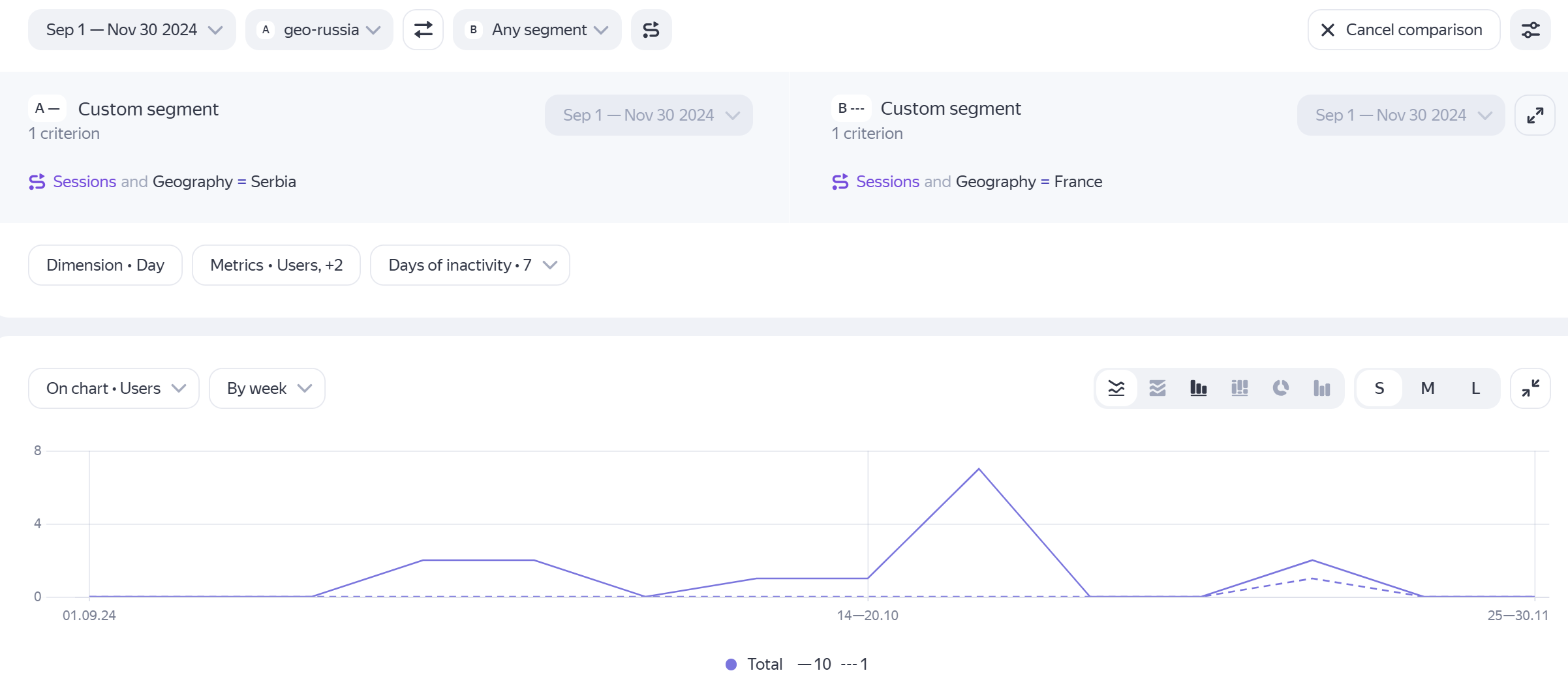This screenshot has width=1568, height=688.
Task: Open the By week grouping dropdown
Action: pyautogui.click(x=267, y=389)
